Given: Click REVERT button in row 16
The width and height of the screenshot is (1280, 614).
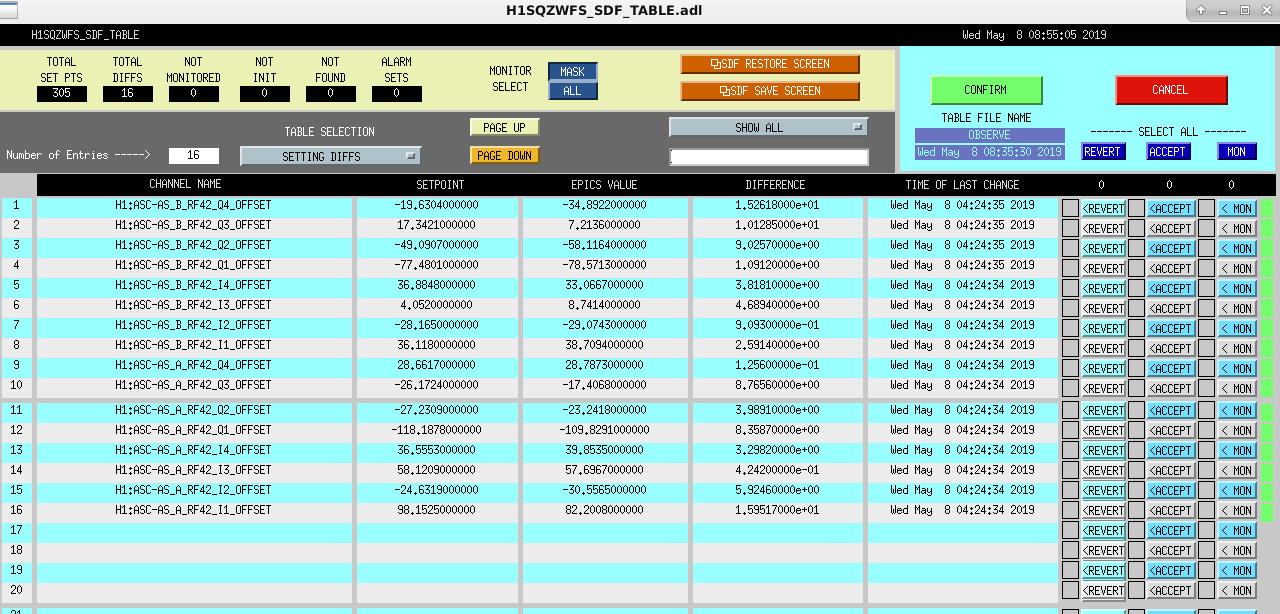Looking at the screenshot, I should 1104,510.
